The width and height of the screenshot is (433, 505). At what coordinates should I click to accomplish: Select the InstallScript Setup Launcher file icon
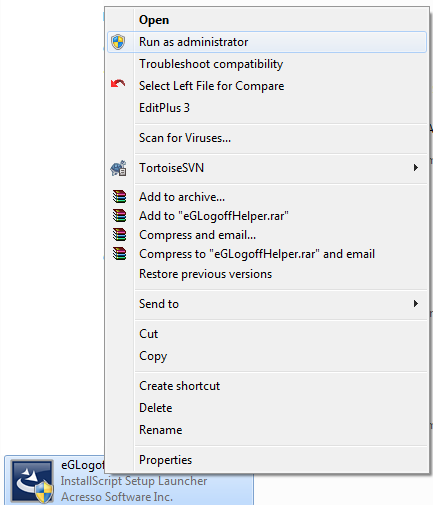(x=32, y=481)
